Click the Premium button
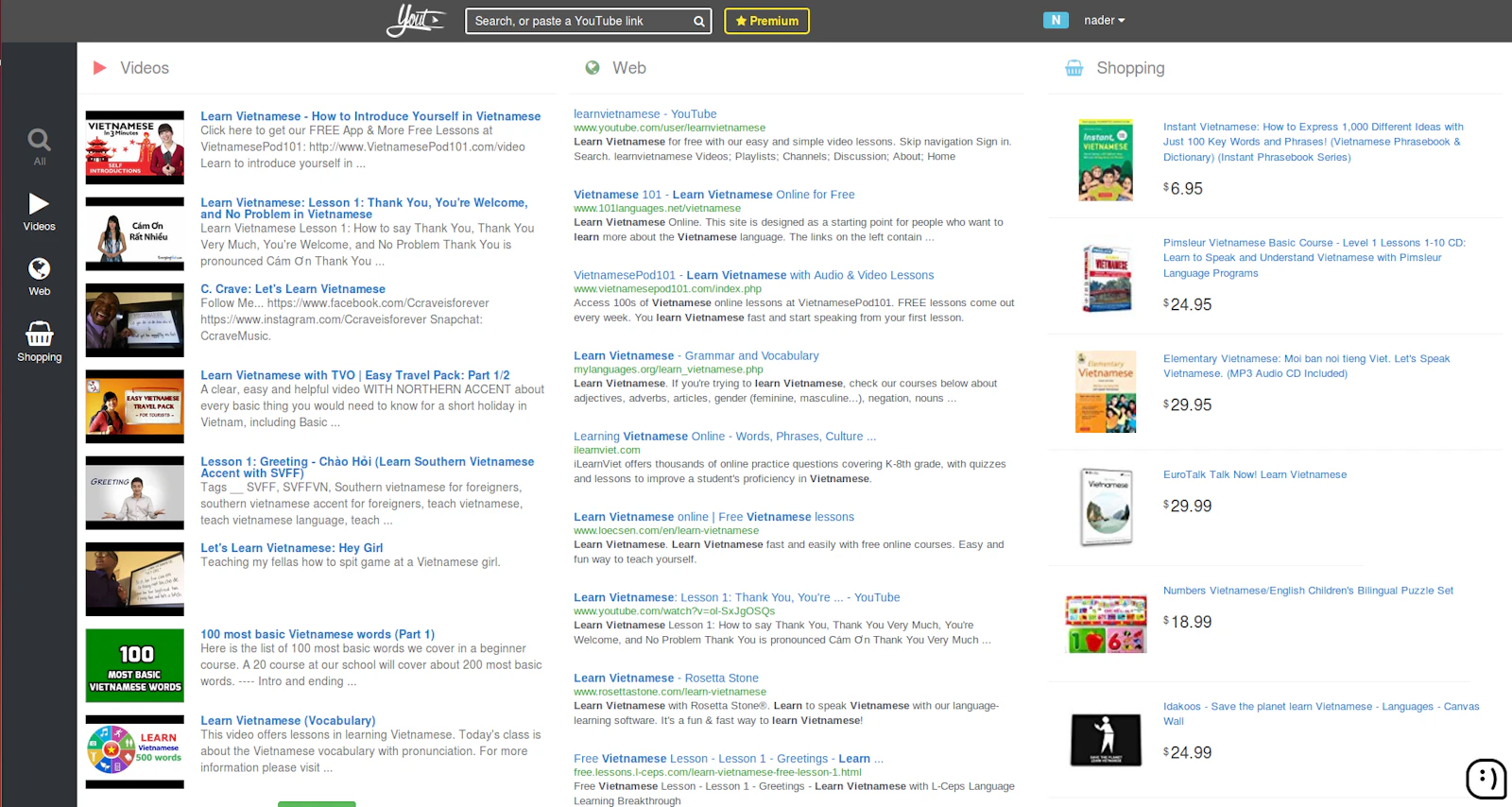This screenshot has height=807, width=1512. pyautogui.click(x=766, y=21)
